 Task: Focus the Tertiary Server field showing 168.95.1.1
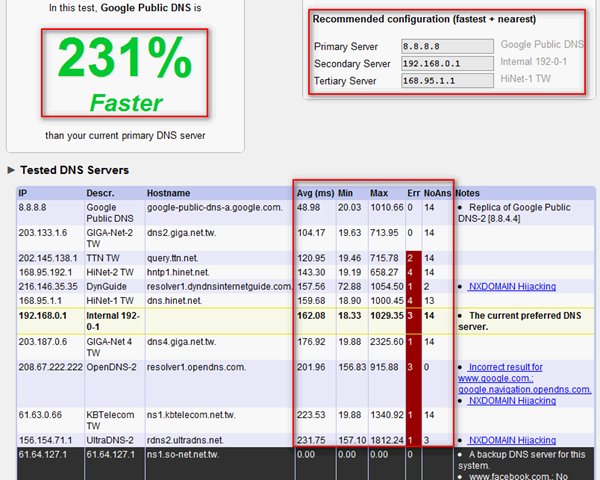coord(447,81)
